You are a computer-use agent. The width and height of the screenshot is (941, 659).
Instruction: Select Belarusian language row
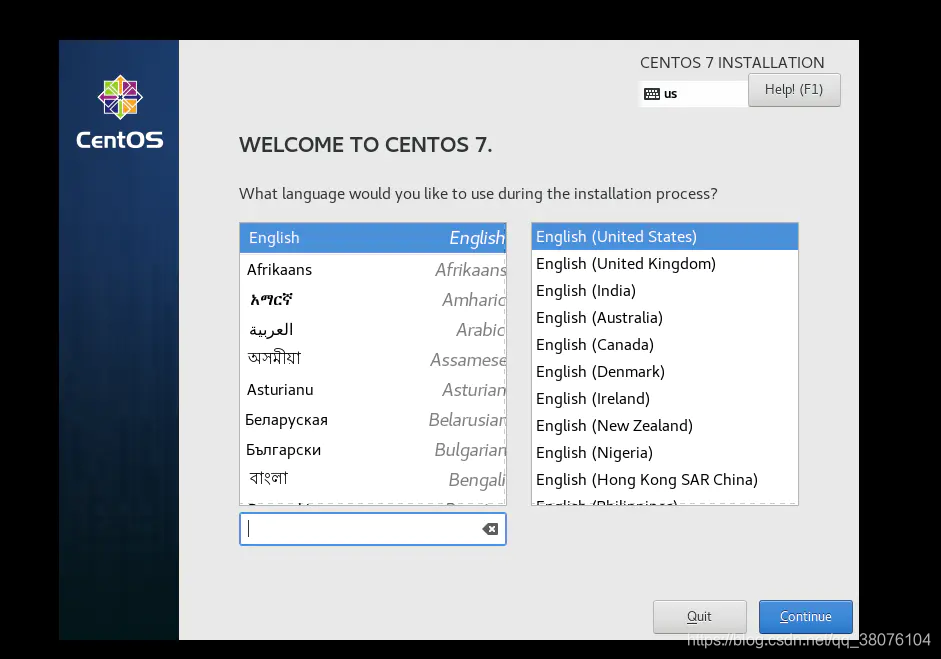point(373,420)
